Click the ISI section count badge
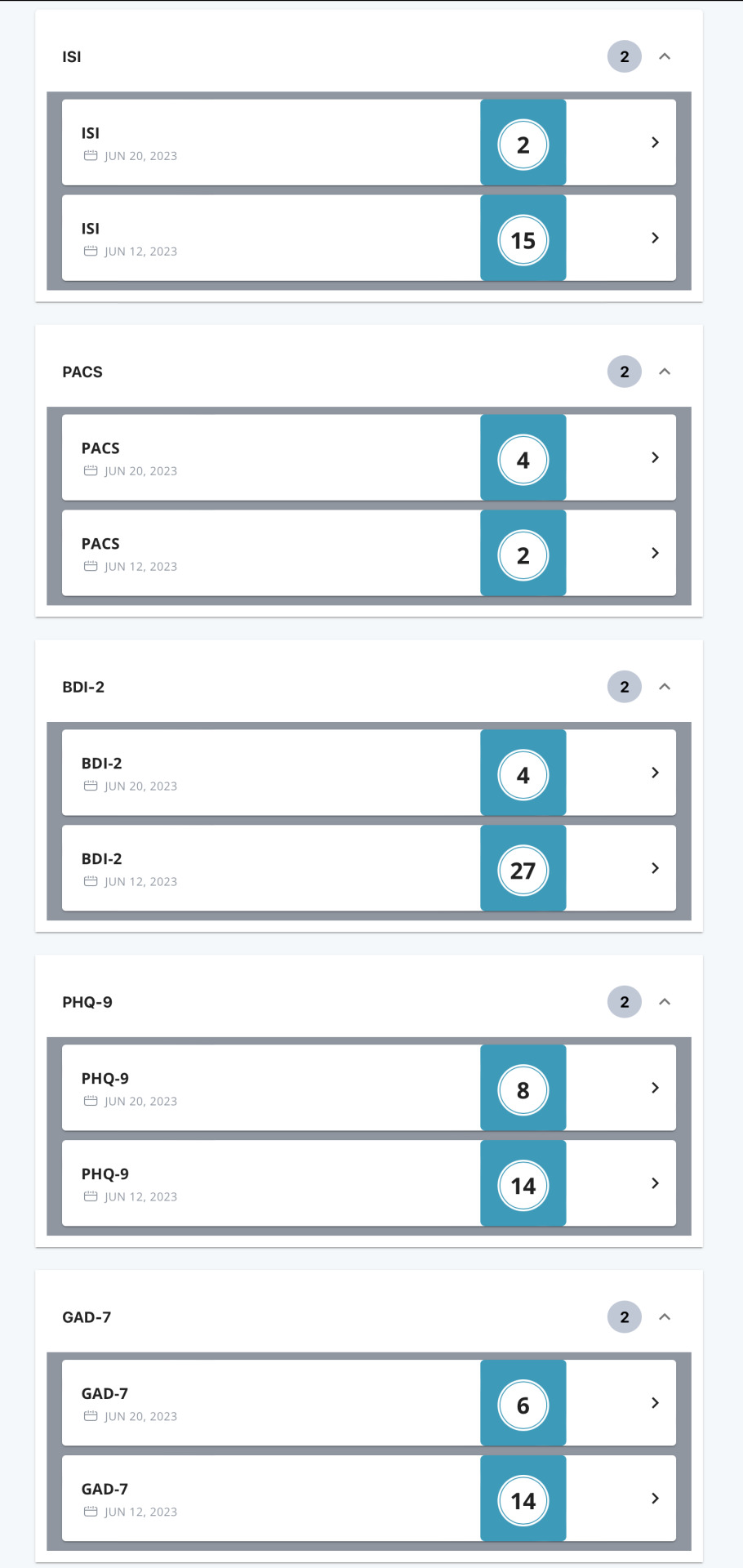 (625, 56)
